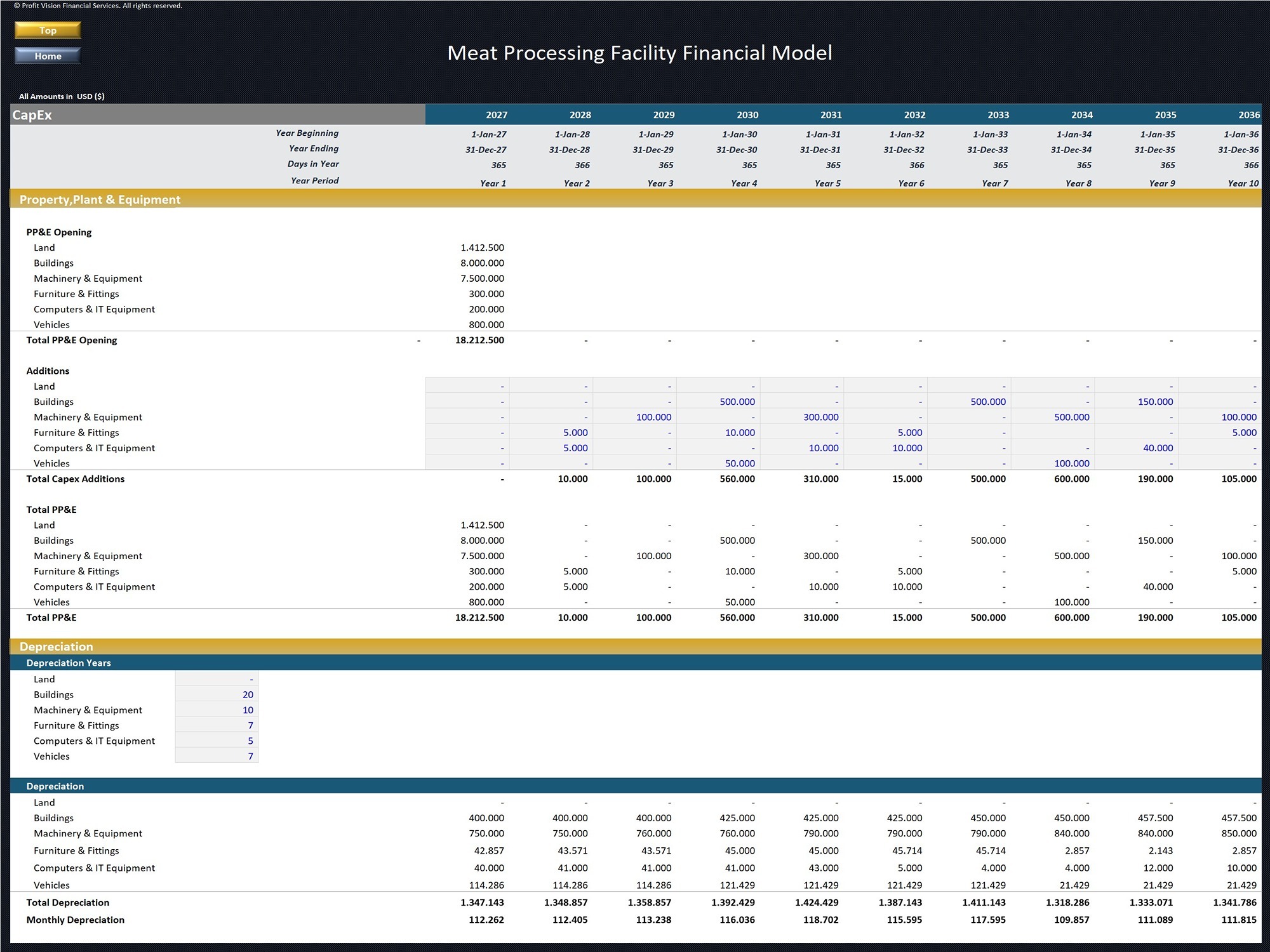The width and height of the screenshot is (1270, 952).
Task: Click the All Amounts in USD ($) label
Action: tap(62, 96)
